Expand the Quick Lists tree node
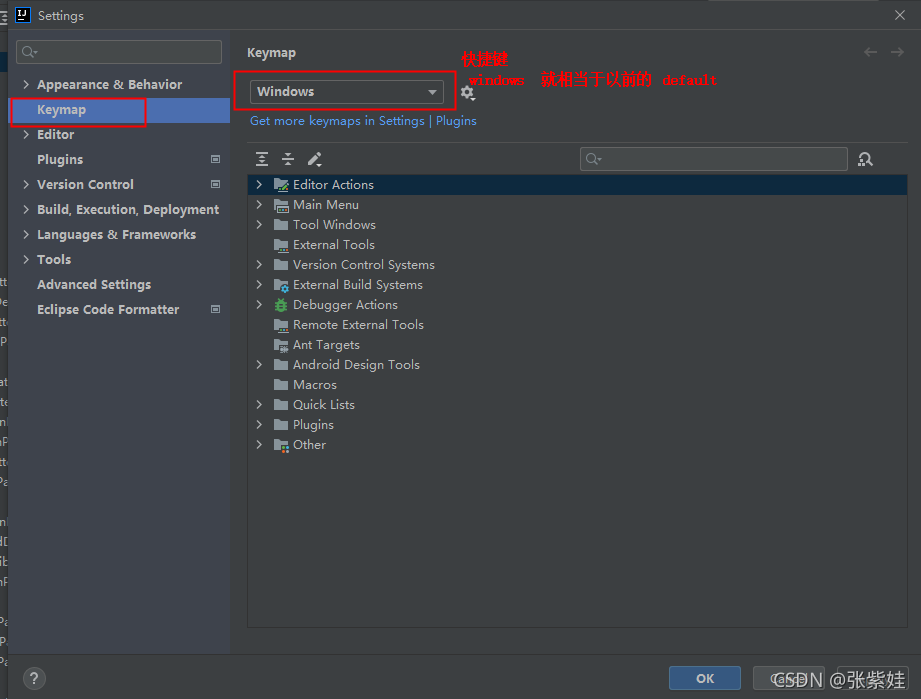This screenshot has width=921, height=699. (259, 405)
